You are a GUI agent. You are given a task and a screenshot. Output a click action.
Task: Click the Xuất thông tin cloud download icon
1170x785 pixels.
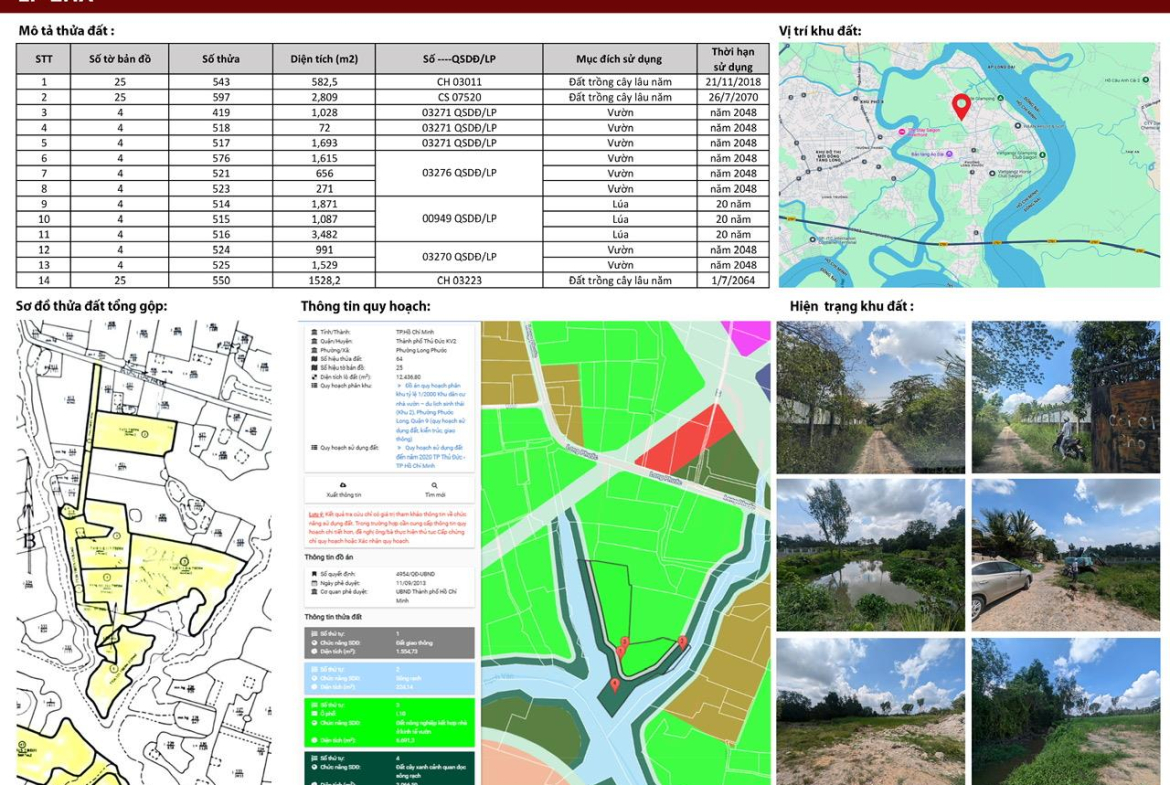click(344, 485)
